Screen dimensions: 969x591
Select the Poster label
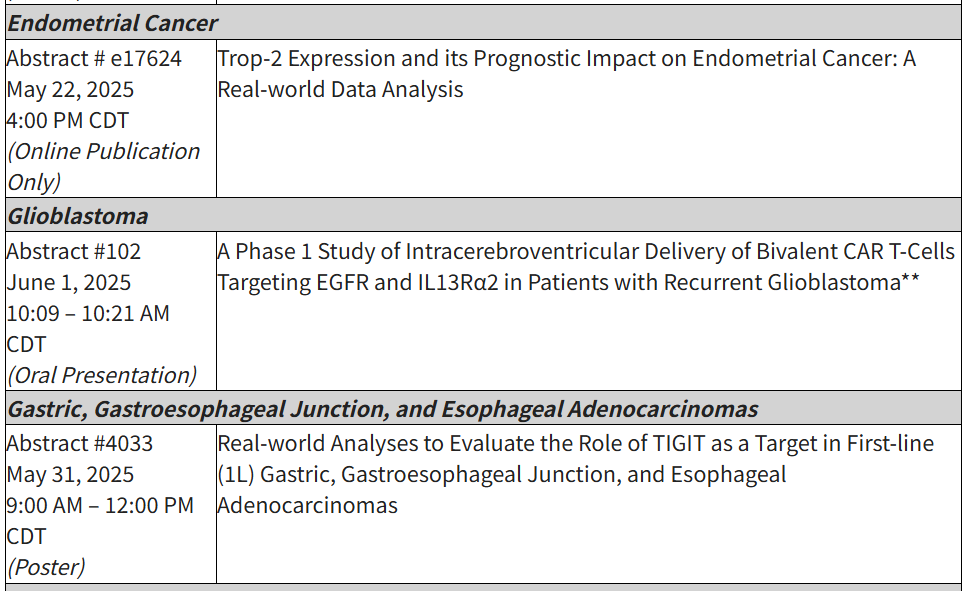tap(46, 567)
